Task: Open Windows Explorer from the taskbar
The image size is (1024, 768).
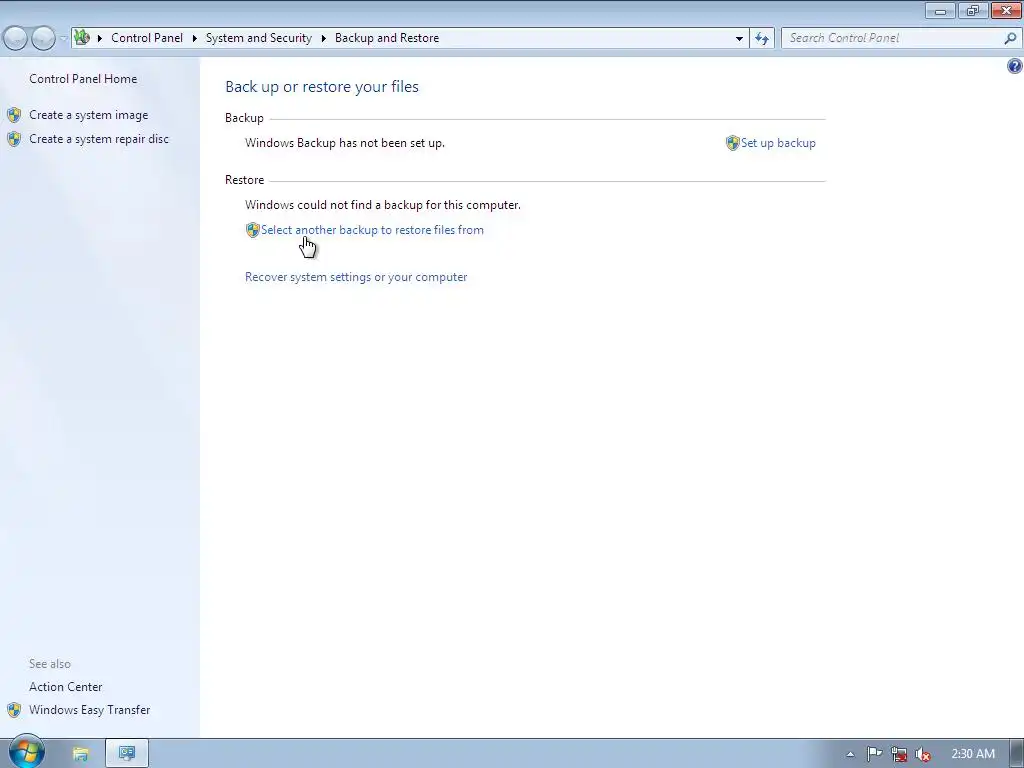Action: click(80, 754)
